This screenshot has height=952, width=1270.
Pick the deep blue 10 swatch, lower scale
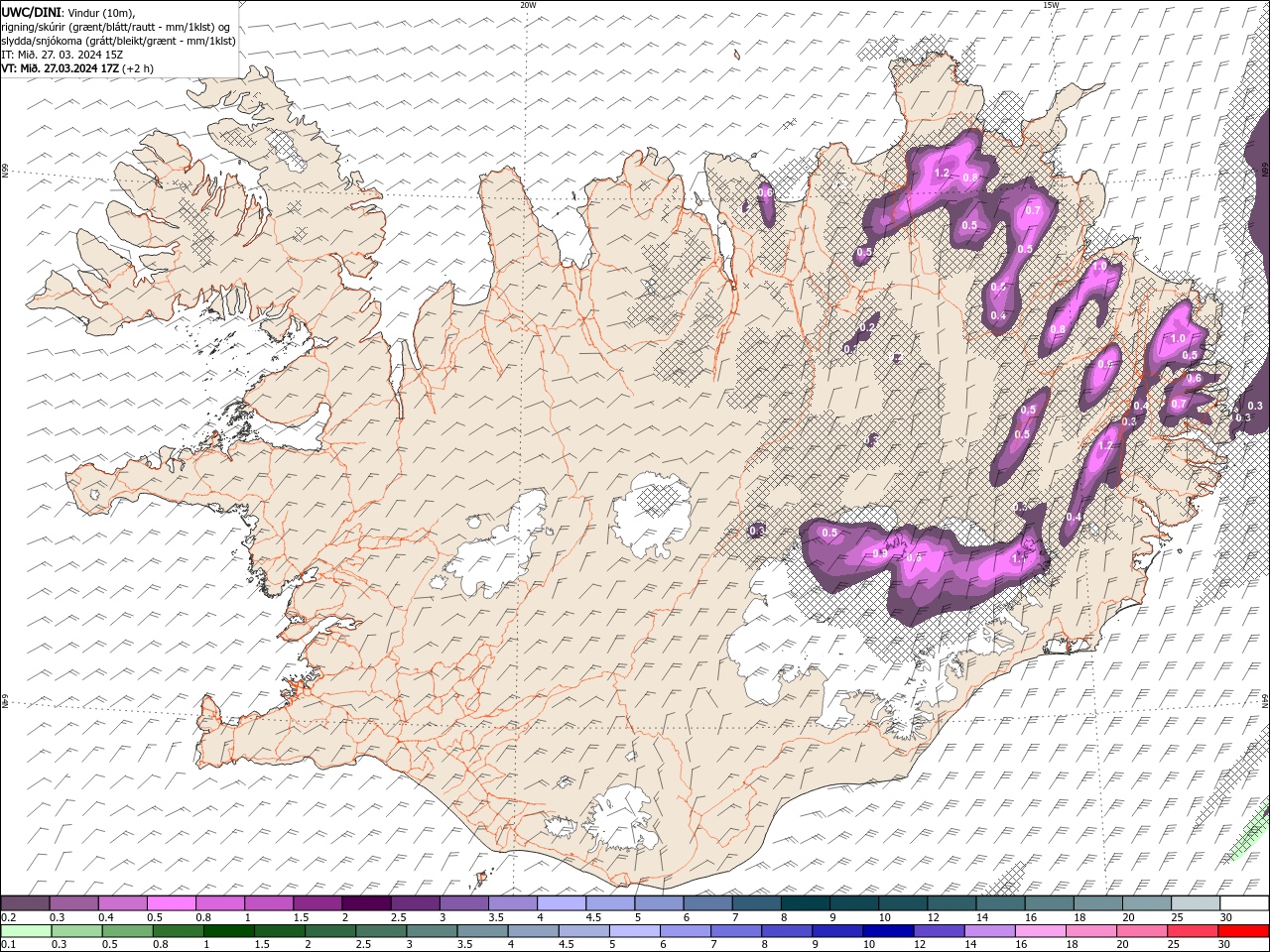tap(888, 931)
